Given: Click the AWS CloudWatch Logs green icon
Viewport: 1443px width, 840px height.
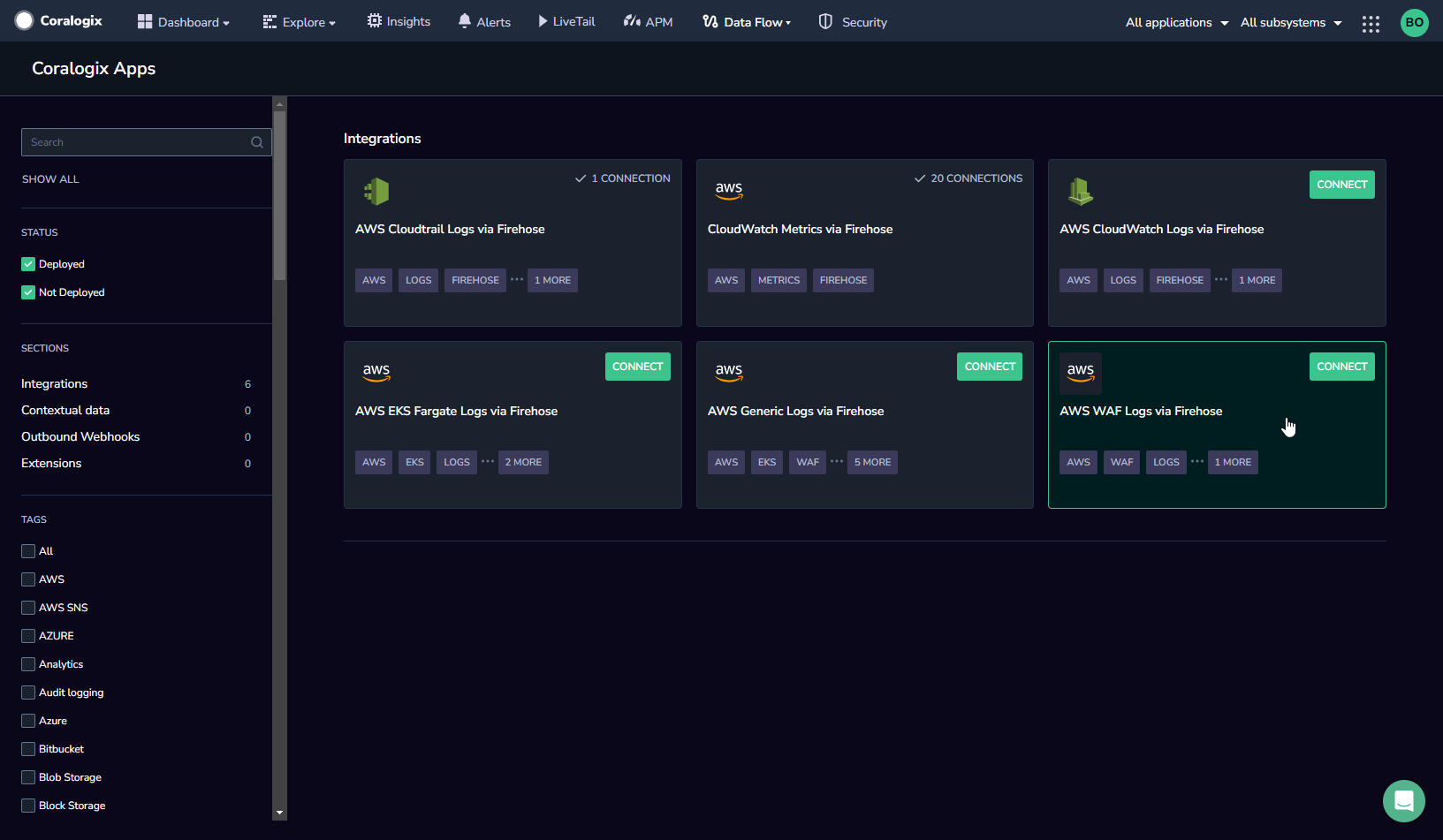Looking at the screenshot, I should point(1081,191).
